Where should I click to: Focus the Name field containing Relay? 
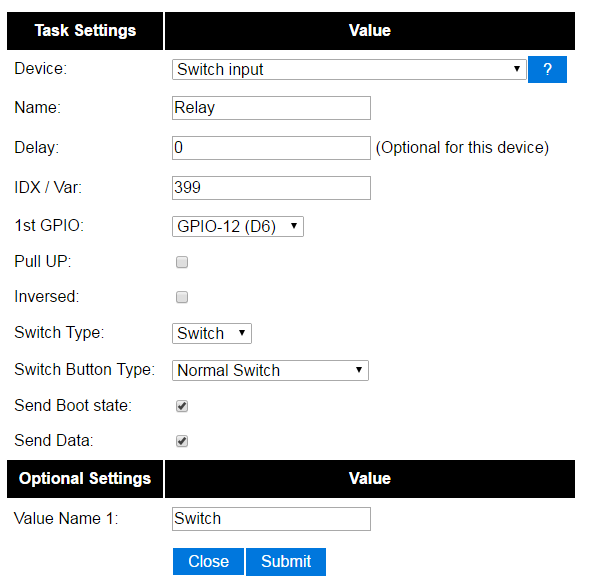pyautogui.click(x=271, y=108)
